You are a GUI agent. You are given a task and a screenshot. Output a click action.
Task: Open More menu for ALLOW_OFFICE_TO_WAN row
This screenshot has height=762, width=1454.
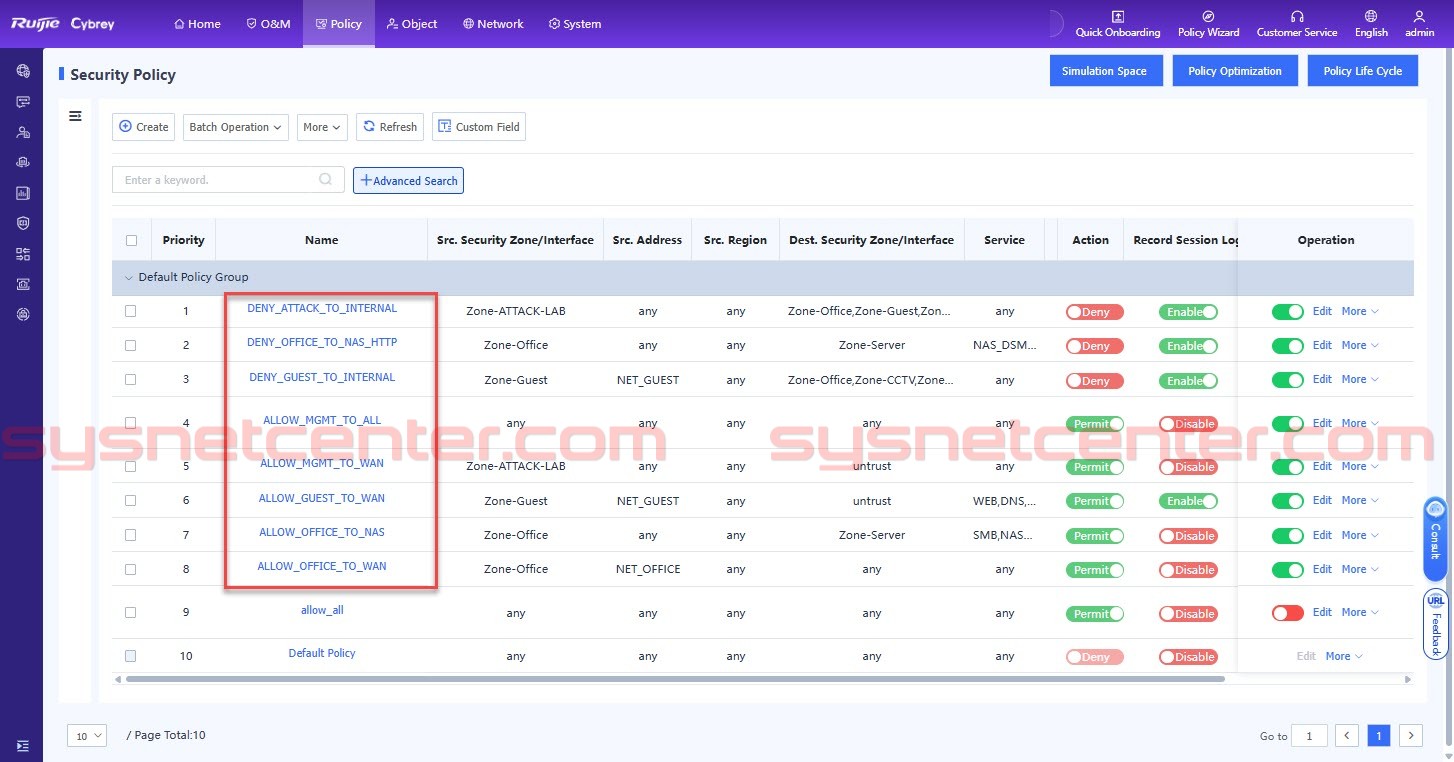[1360, 569]
